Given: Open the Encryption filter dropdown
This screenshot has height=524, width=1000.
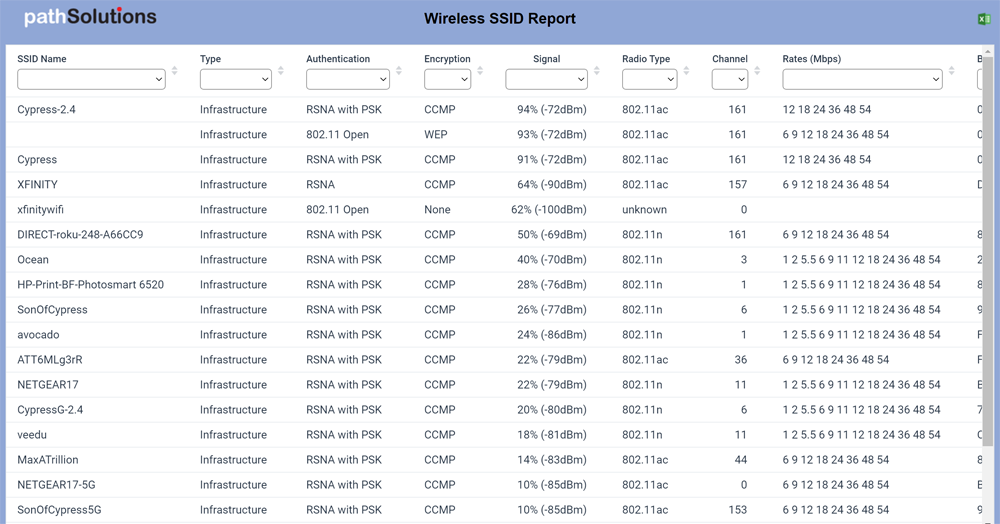Looking at the screenshot, I should [447, 79].
